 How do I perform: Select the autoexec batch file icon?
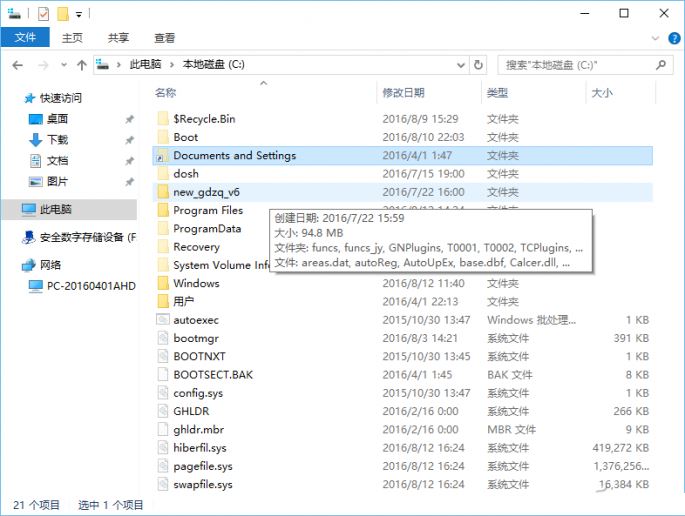point(164,320)
